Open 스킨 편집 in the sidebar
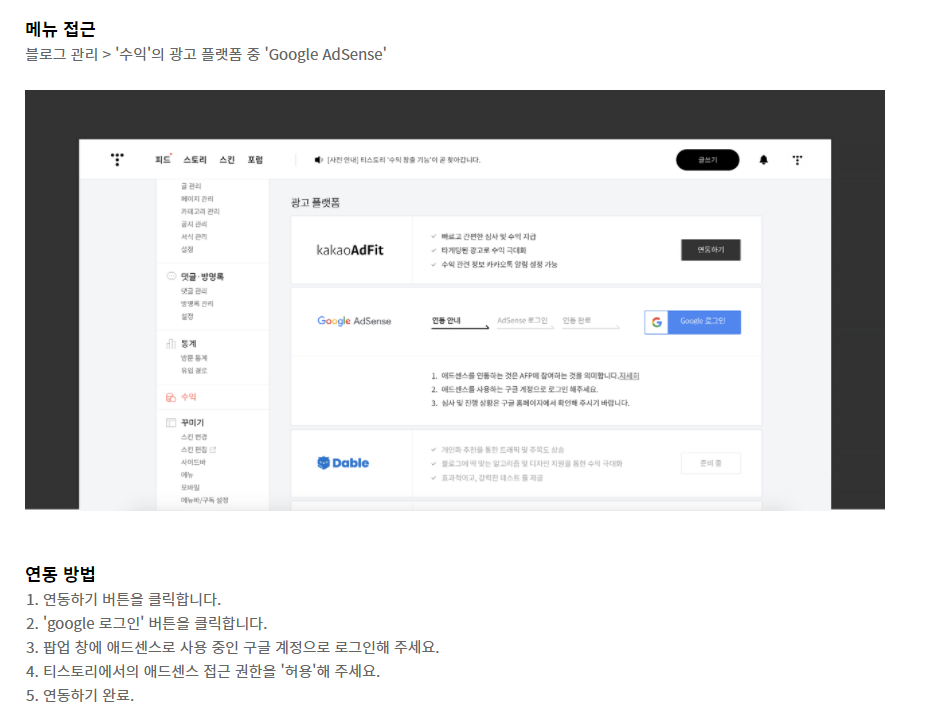The height and width of the screenshot is (722, 944). click(x=194, y=450)
